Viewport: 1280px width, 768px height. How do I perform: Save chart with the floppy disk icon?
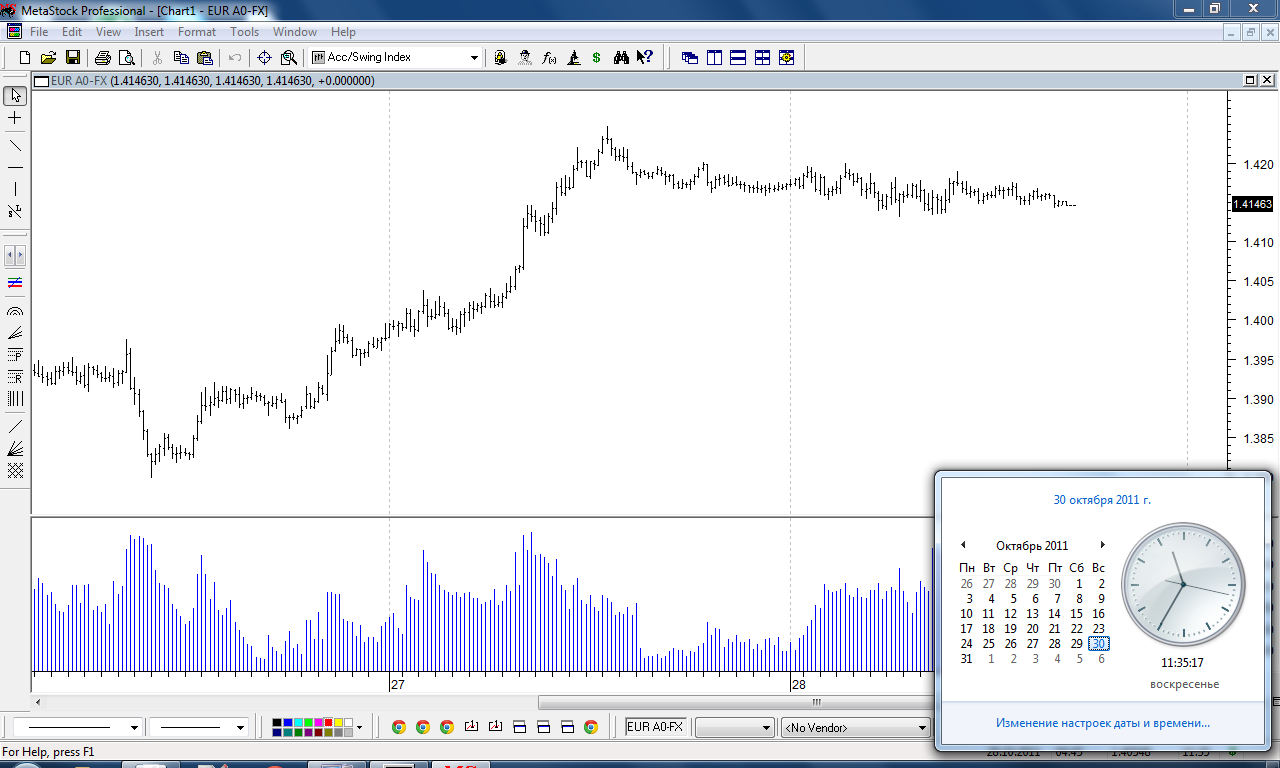pyautogui.click(x=72, y=58)
